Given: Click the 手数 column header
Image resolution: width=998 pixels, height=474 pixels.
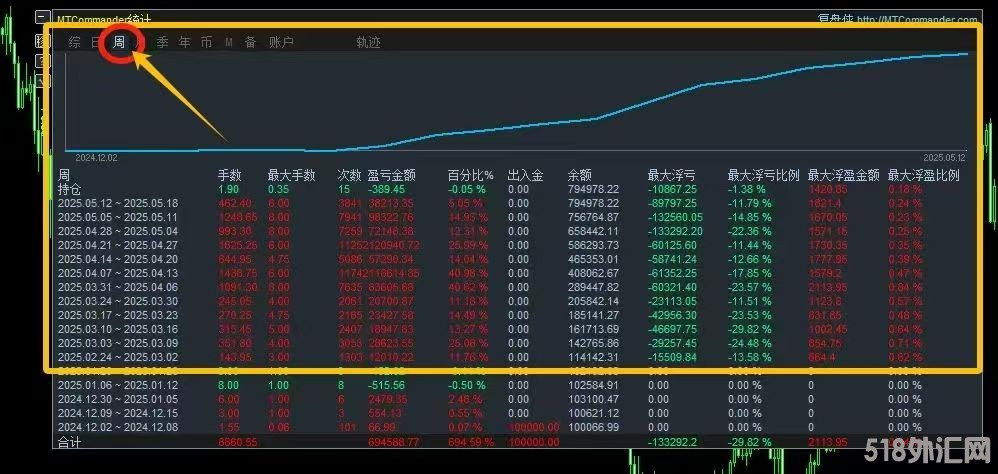Looking at the screenshot, I should tap(230, 175).
